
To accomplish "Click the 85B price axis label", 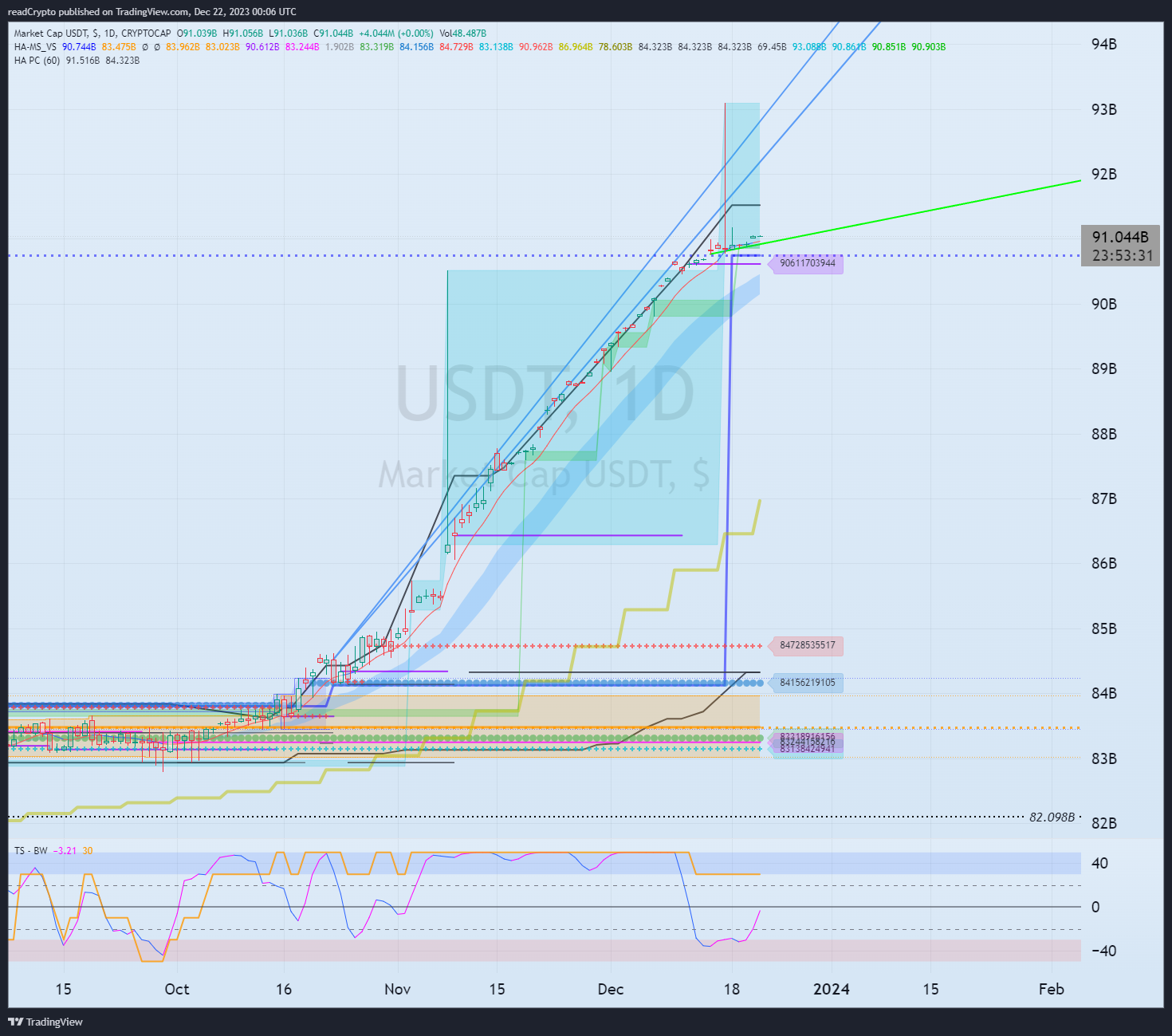I will pos(1104,628).
